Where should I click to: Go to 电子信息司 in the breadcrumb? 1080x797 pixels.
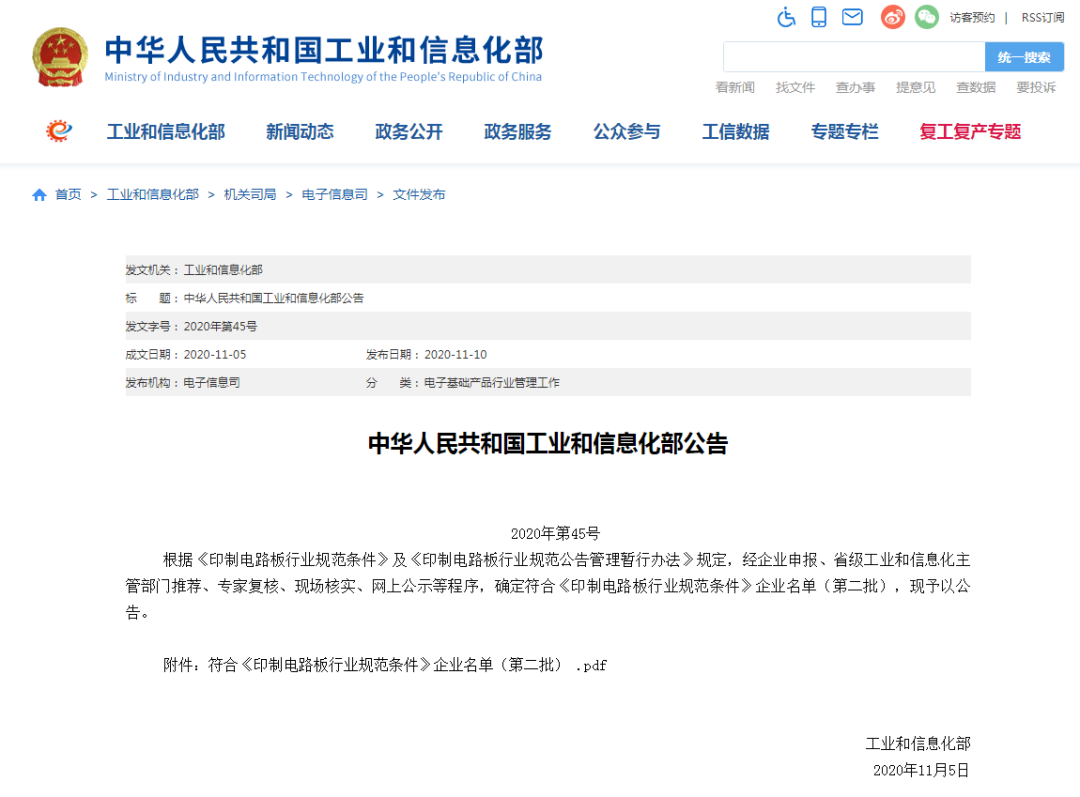click(x=335, y=195)
